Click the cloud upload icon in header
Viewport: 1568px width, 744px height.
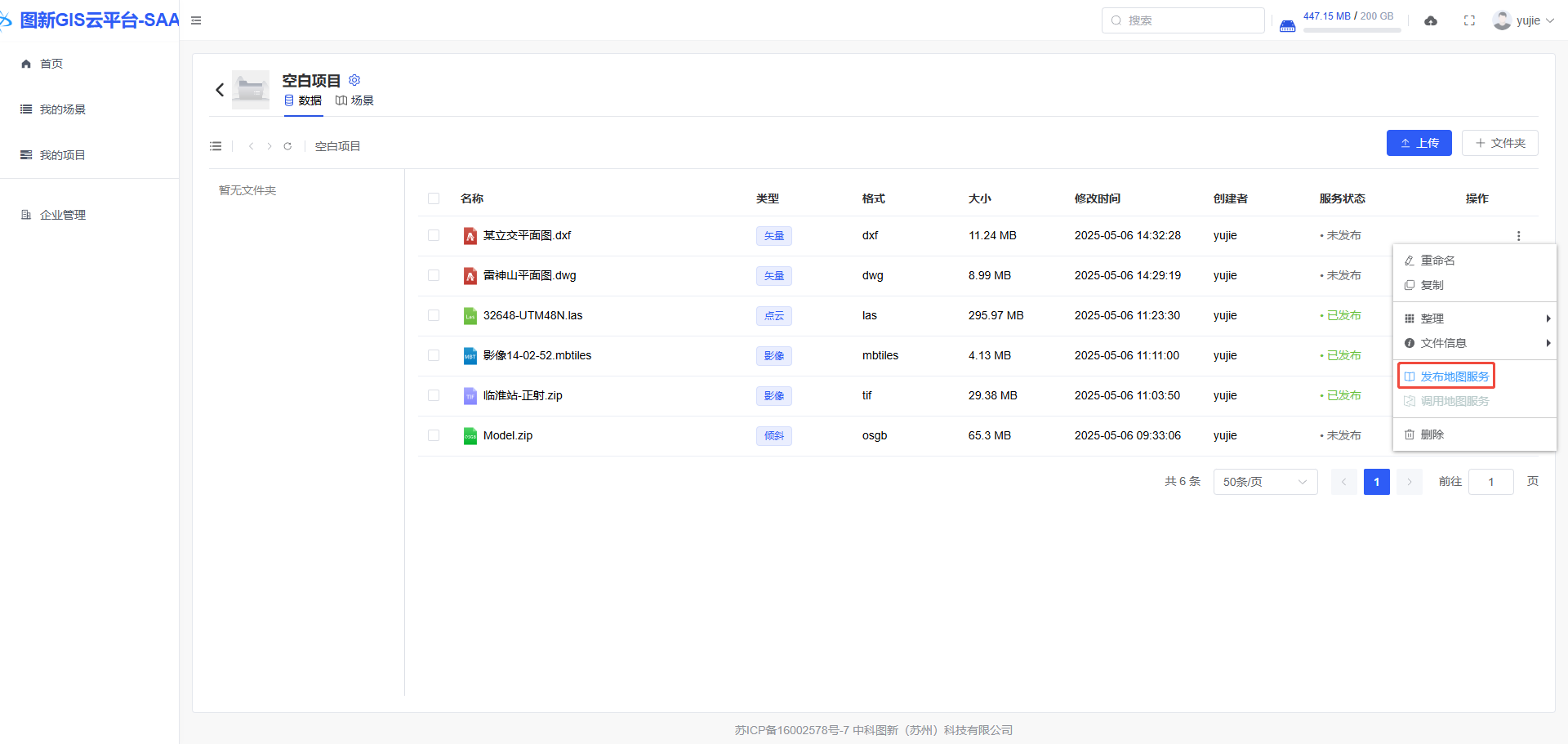coord(1430,21)
